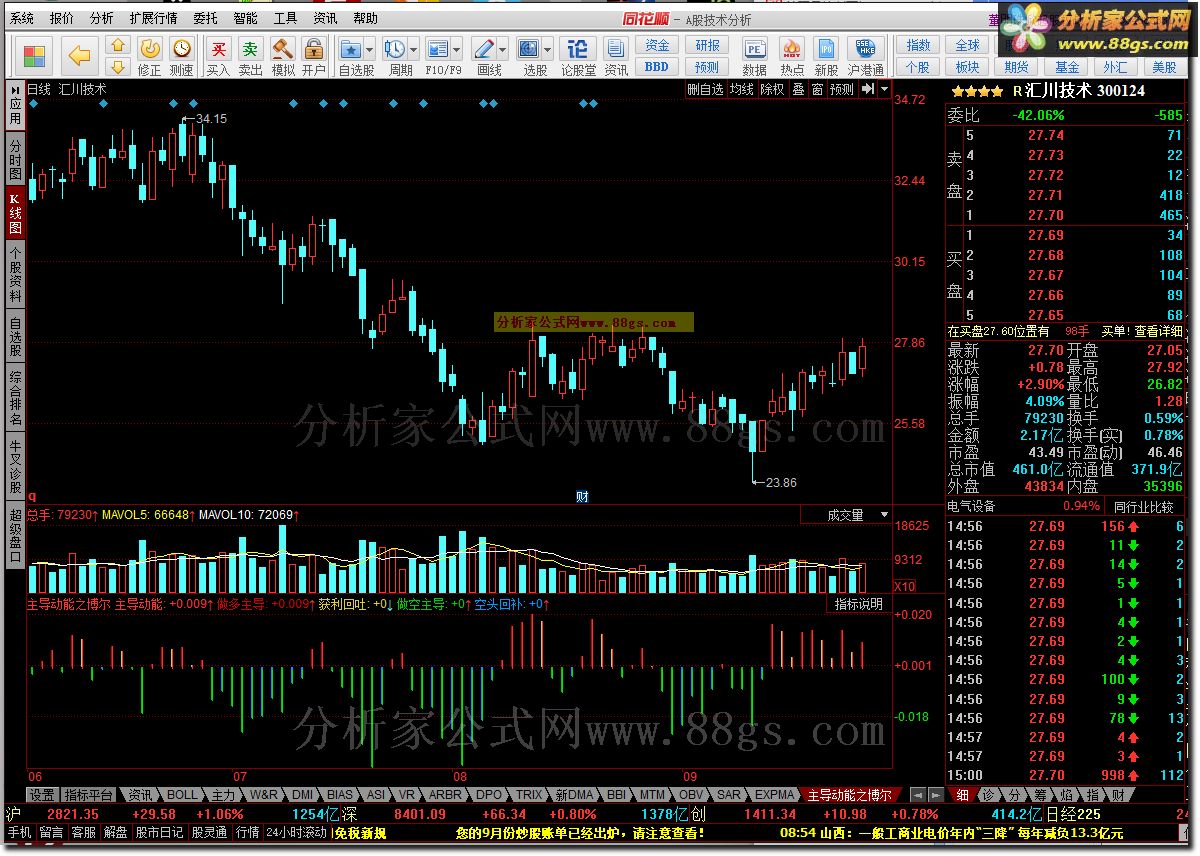Click the 删自选 button
Screen dimensions: 1200x856
pos(705,89)
